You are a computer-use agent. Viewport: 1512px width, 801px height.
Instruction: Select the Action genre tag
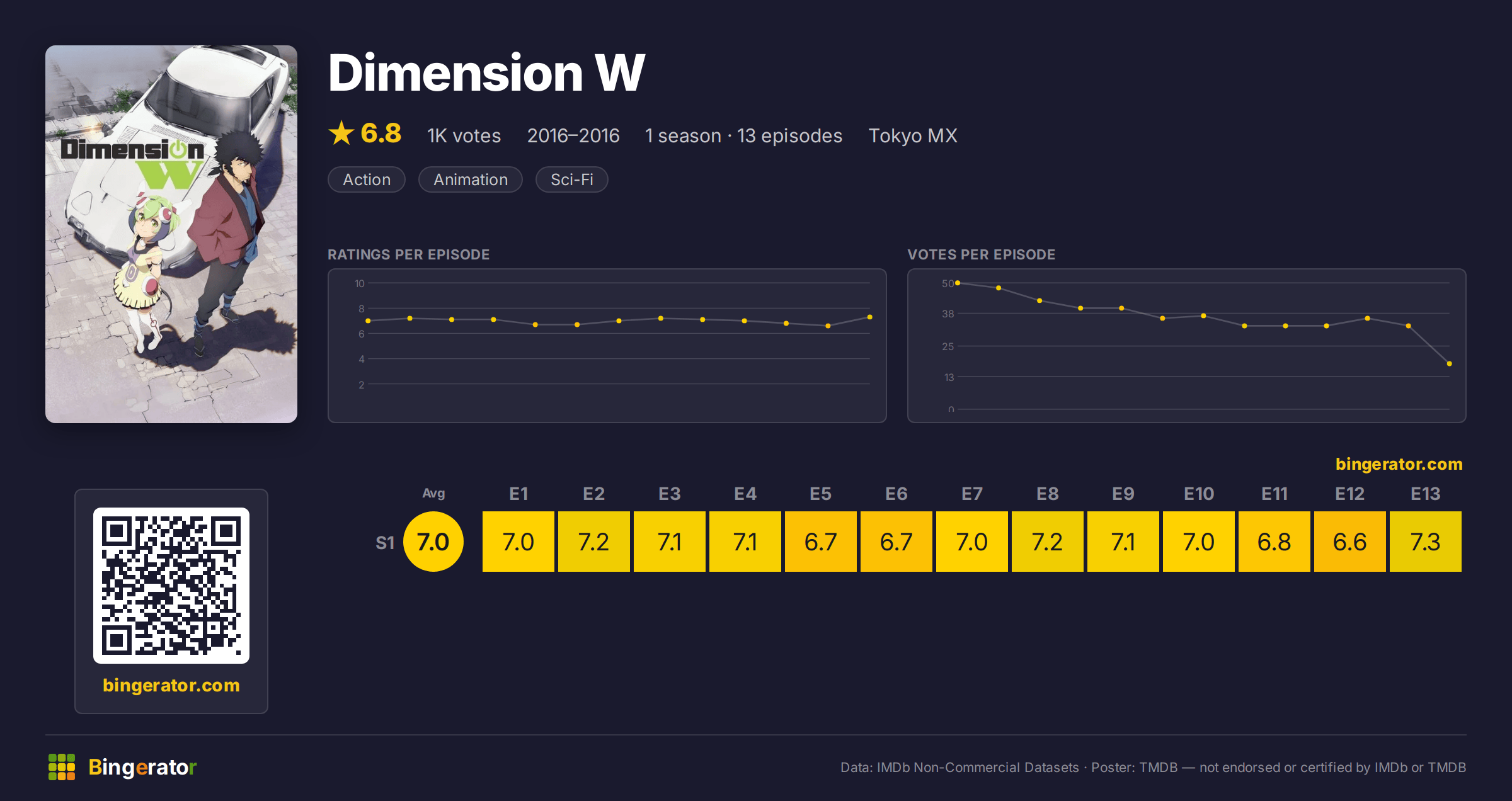367,179
